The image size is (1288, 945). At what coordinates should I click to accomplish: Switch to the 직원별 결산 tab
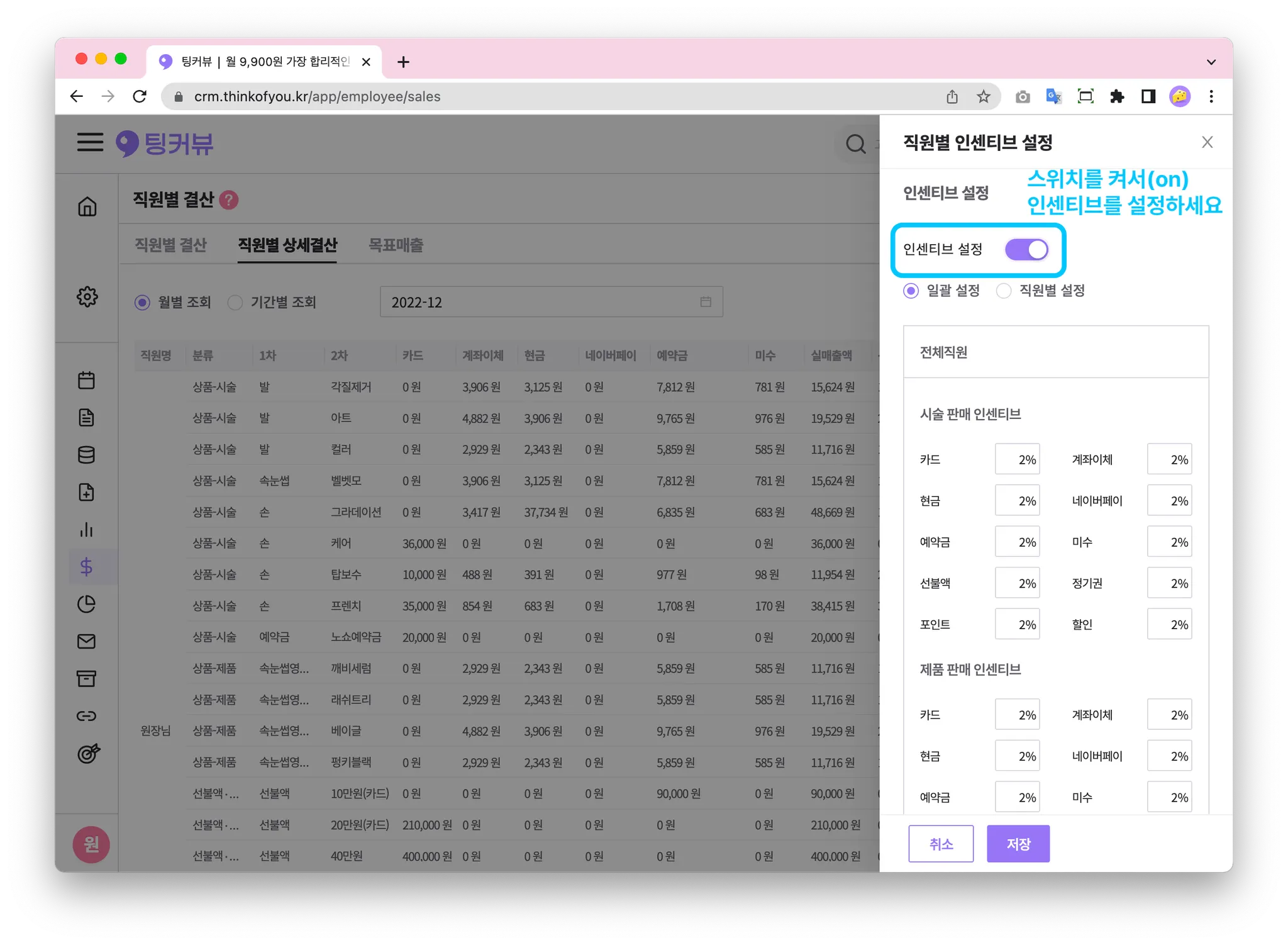point(170,245)
